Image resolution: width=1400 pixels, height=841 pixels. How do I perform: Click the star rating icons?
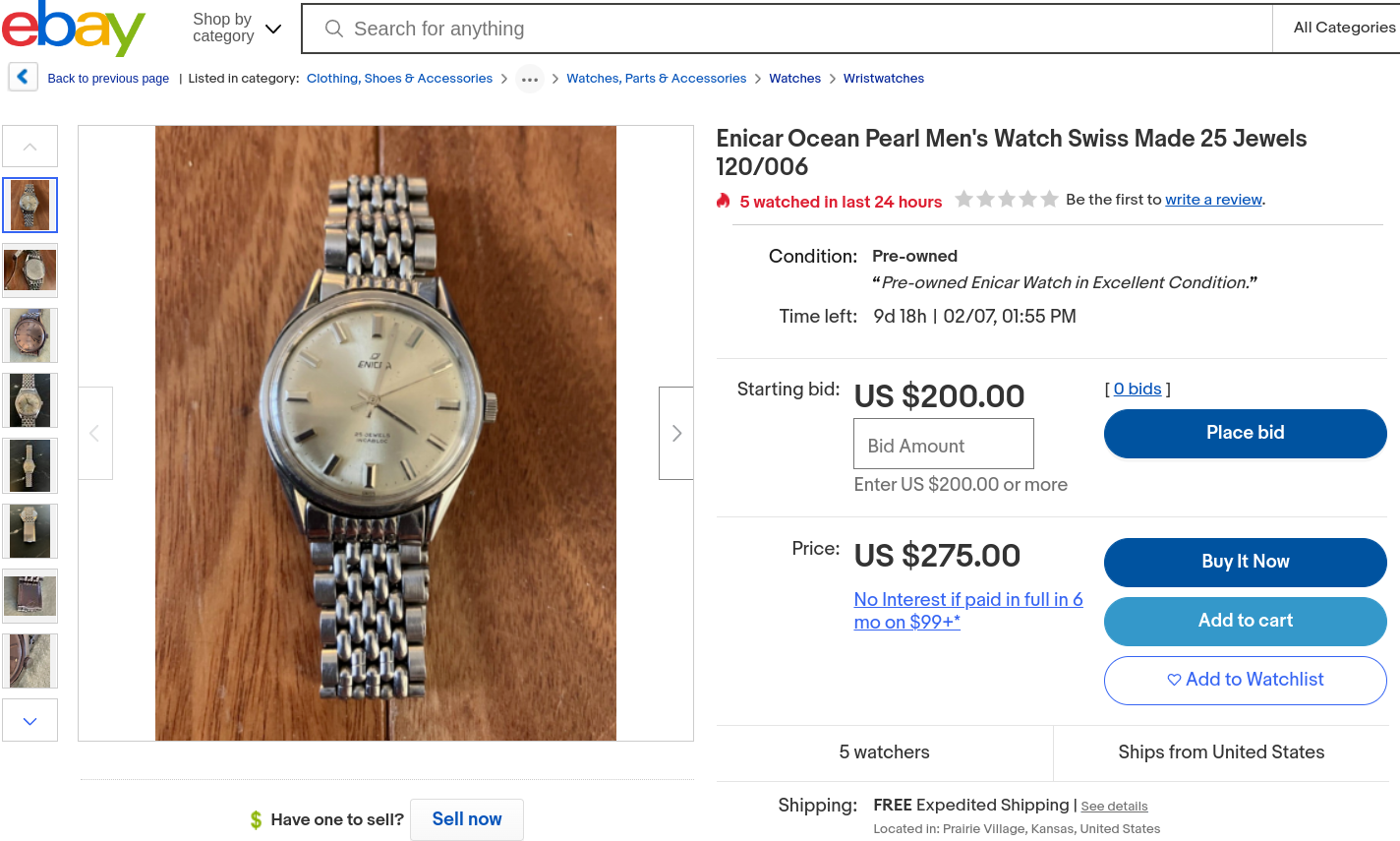point(1007,200)
